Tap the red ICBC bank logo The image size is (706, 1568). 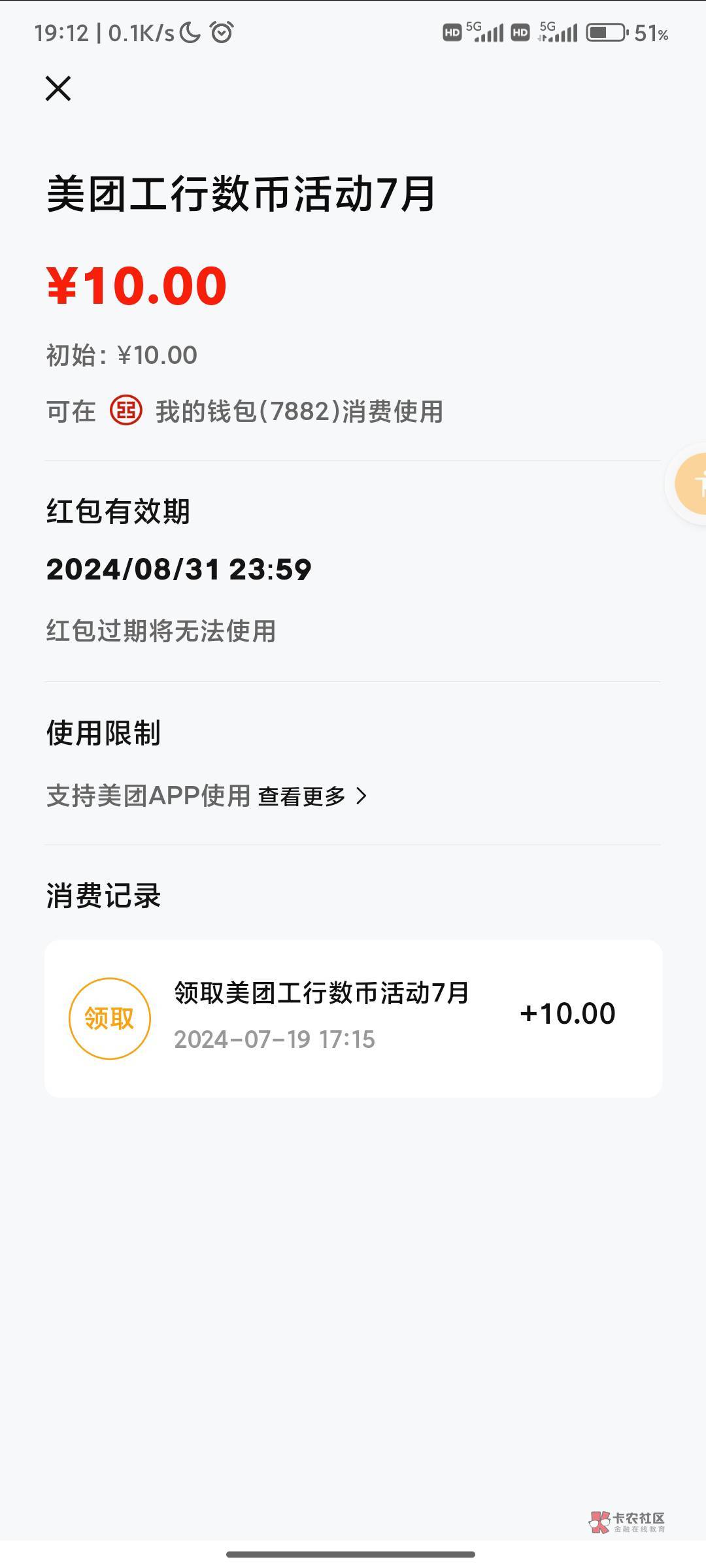tap(126, 410)
